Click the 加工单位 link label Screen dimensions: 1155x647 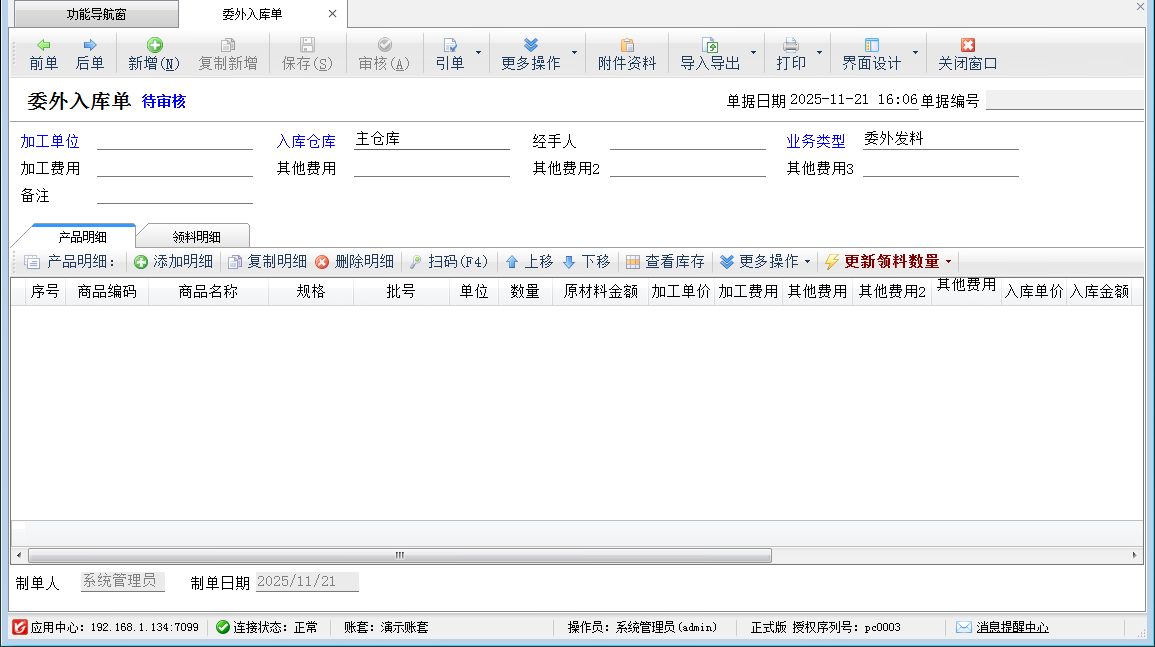coord(50,142)
